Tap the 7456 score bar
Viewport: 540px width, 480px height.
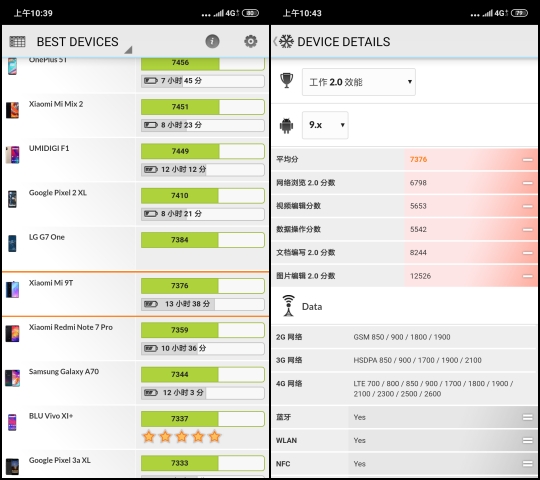click(x=202, y=63)
